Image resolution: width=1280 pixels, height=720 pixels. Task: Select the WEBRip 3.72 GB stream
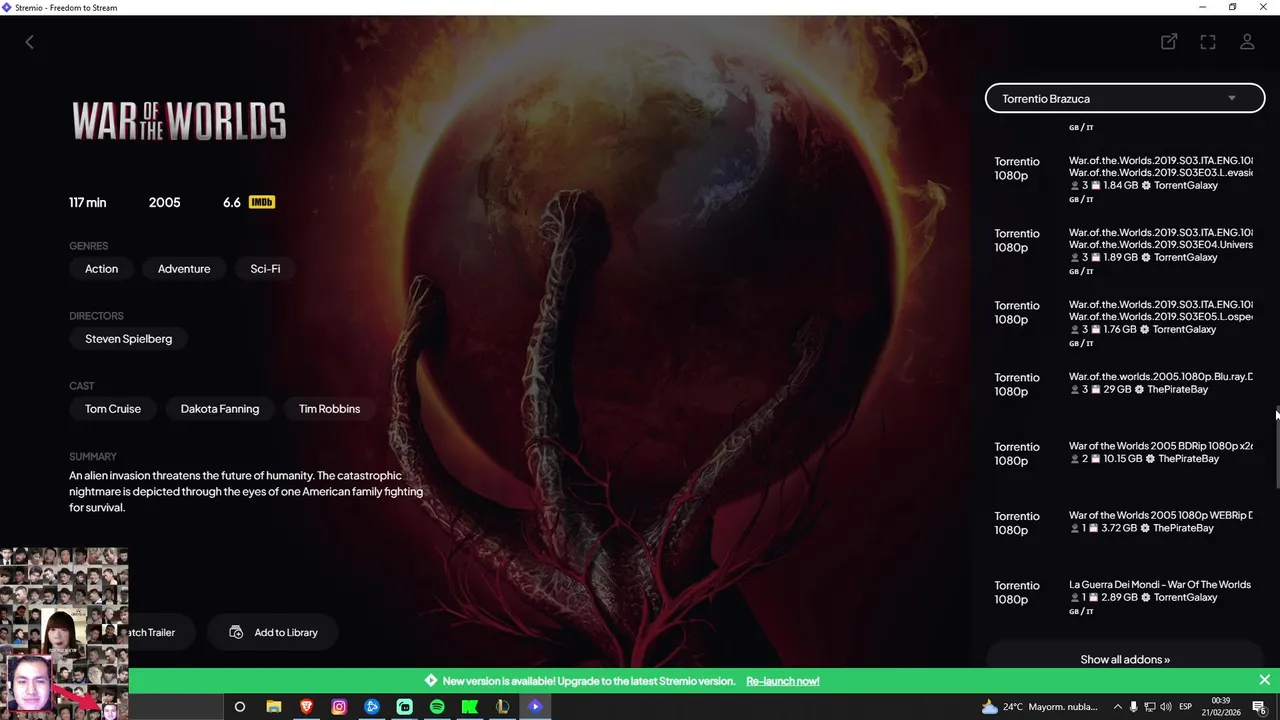pos(1125,522)
